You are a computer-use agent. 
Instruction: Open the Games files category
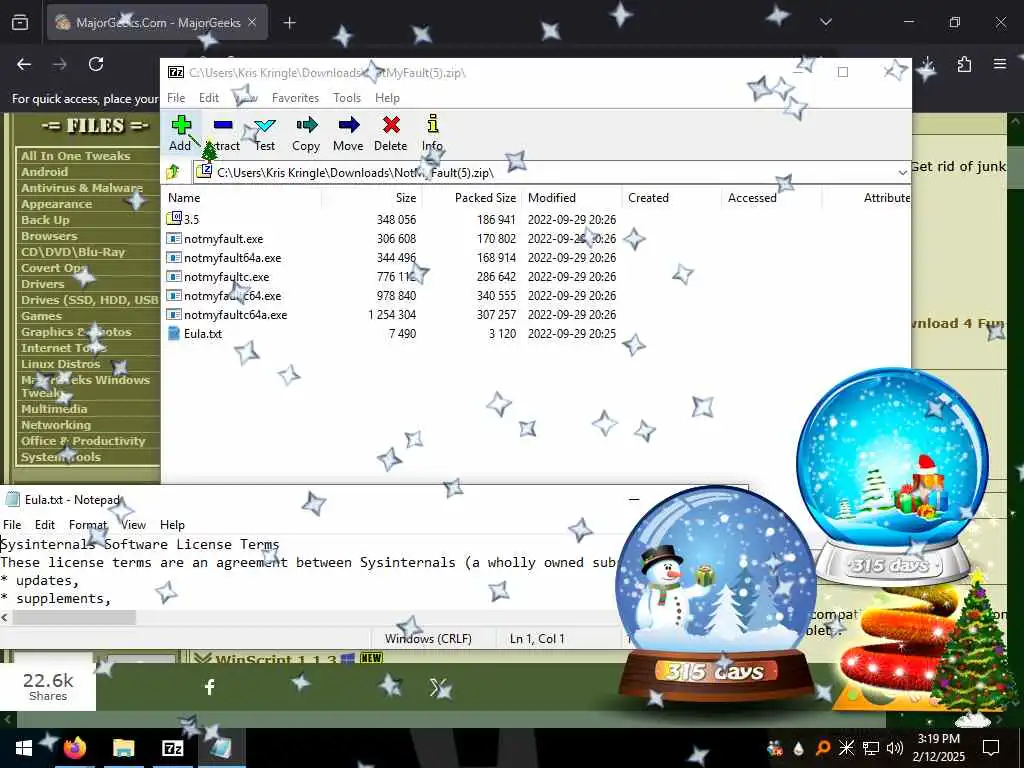[x=41, y=316]
